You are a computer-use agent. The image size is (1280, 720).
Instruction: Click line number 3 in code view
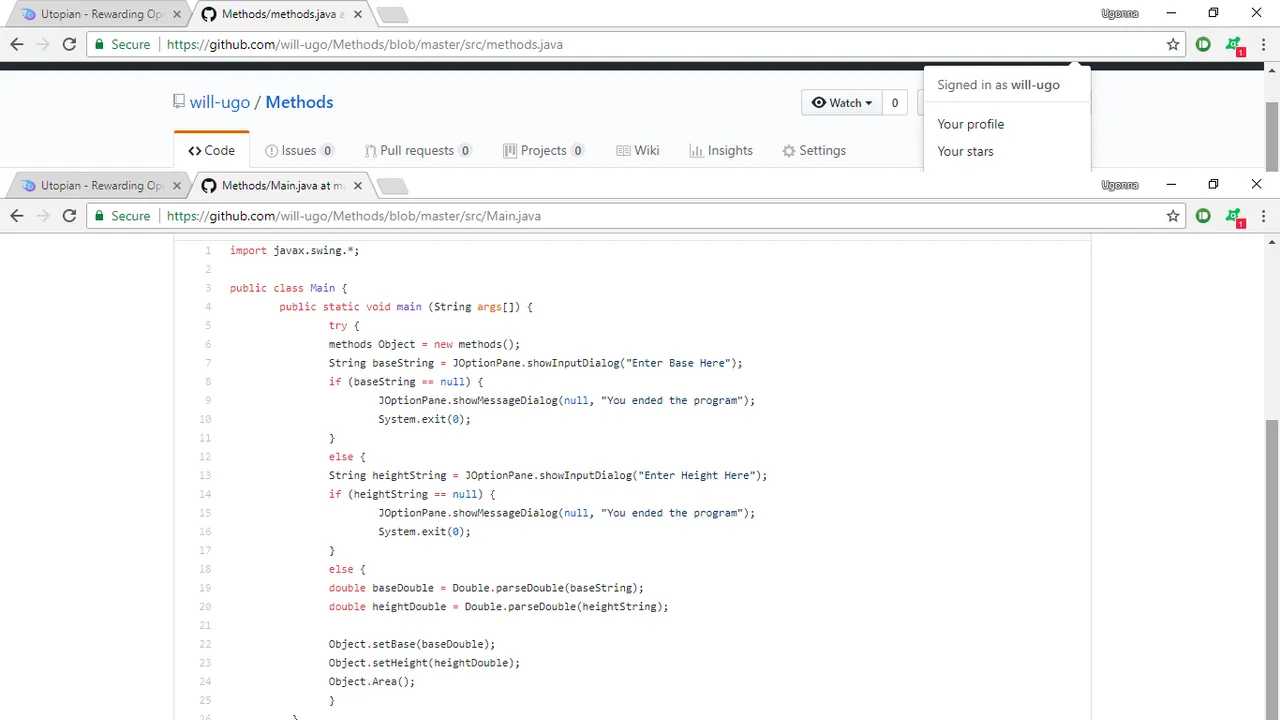point(208,288)
